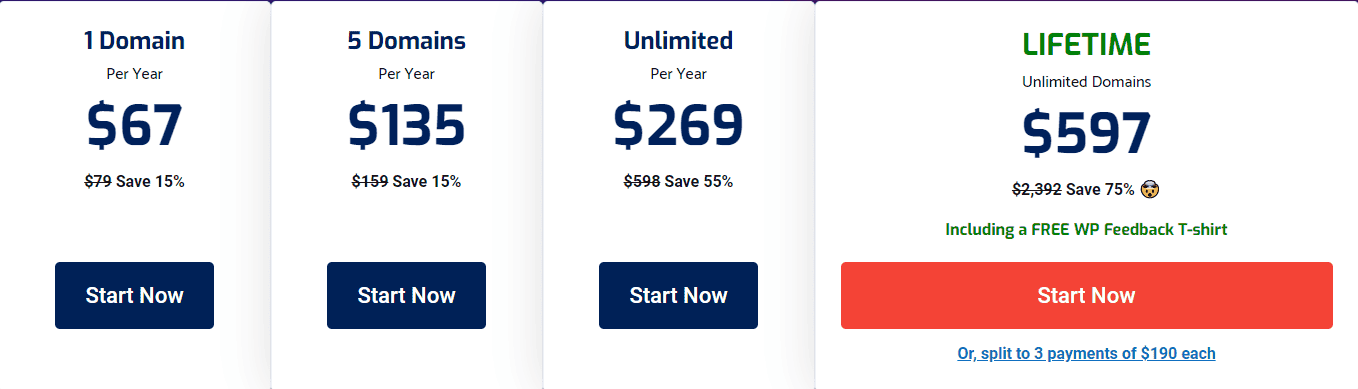Select the 1 Domain plan heading
Image resolution: width=1358 pixels, height=389 pixels.
[134, 41]
